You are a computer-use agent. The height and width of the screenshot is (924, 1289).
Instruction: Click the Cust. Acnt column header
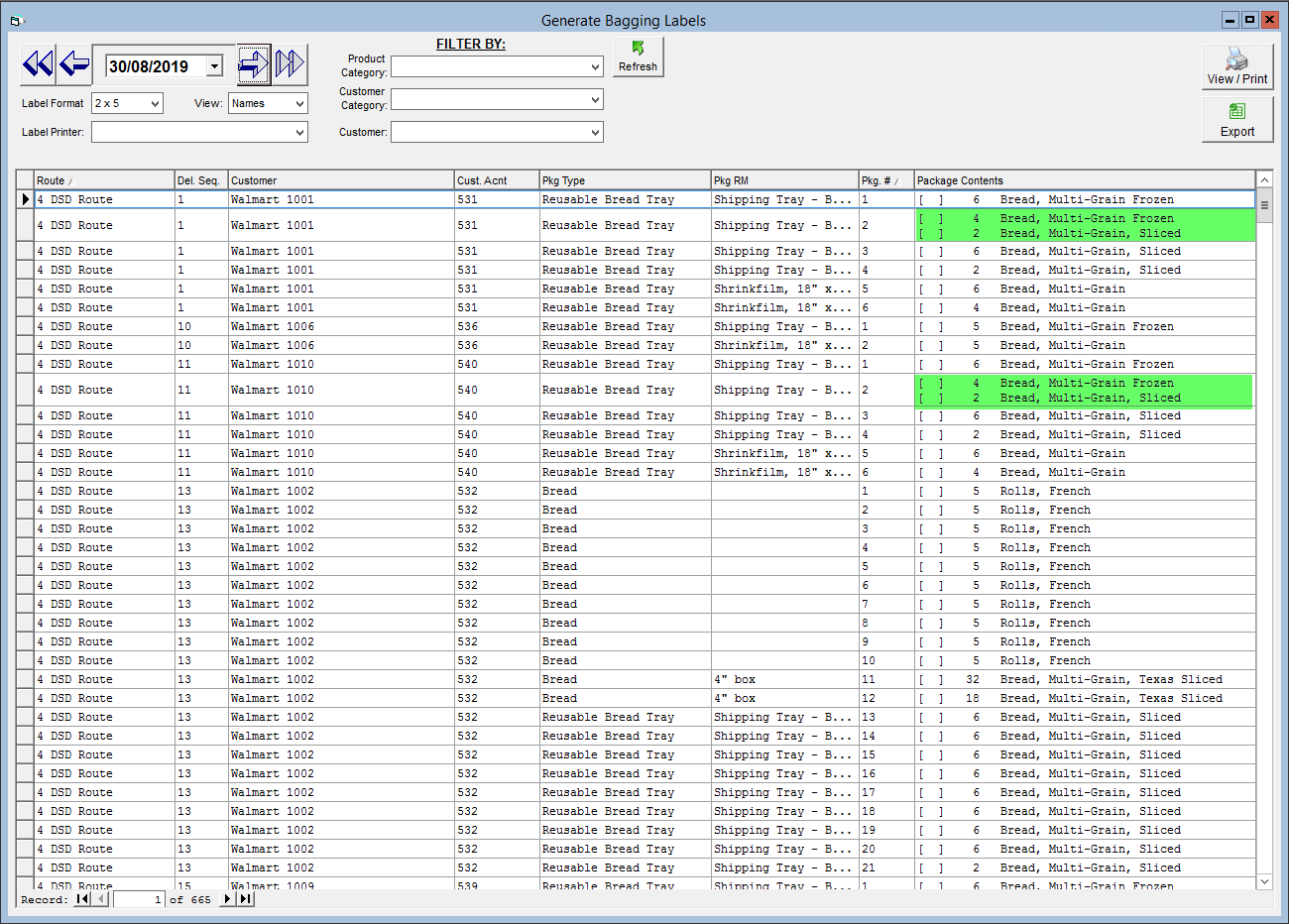497,180
